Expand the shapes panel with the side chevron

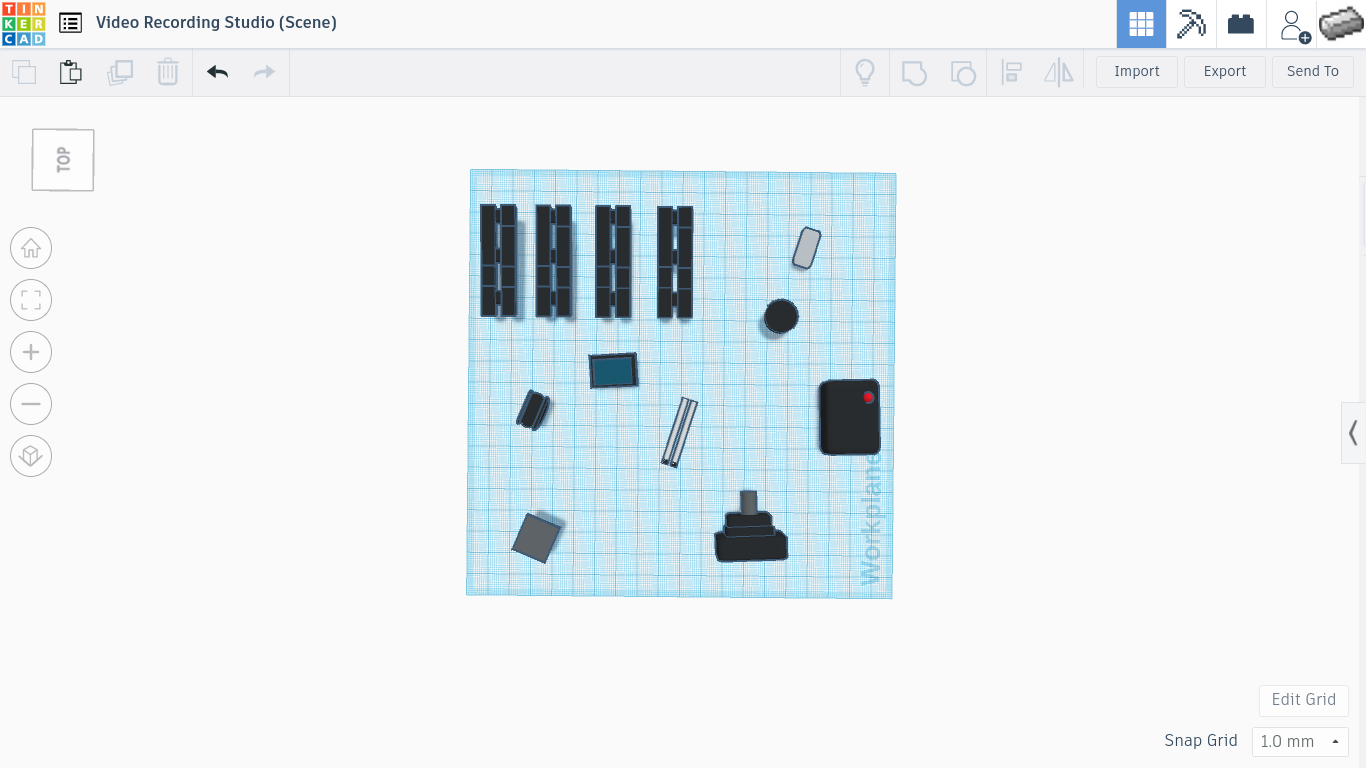1353,432
